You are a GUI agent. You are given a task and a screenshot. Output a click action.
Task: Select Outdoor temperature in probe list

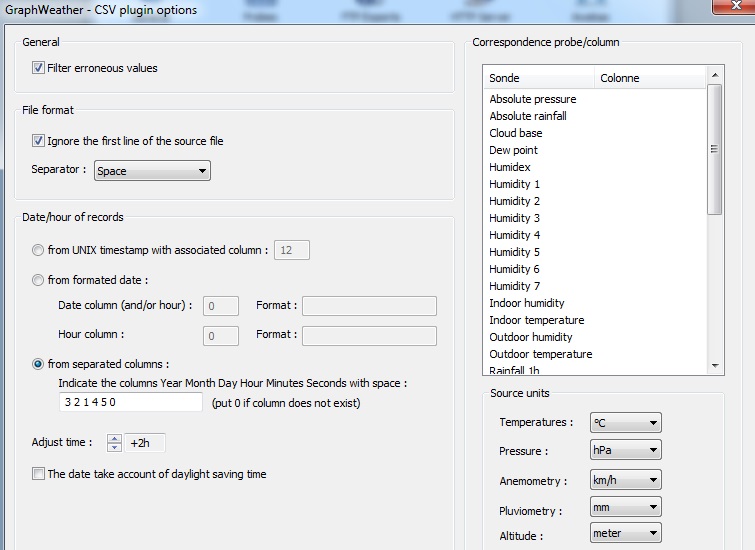[x=540, y=354]
